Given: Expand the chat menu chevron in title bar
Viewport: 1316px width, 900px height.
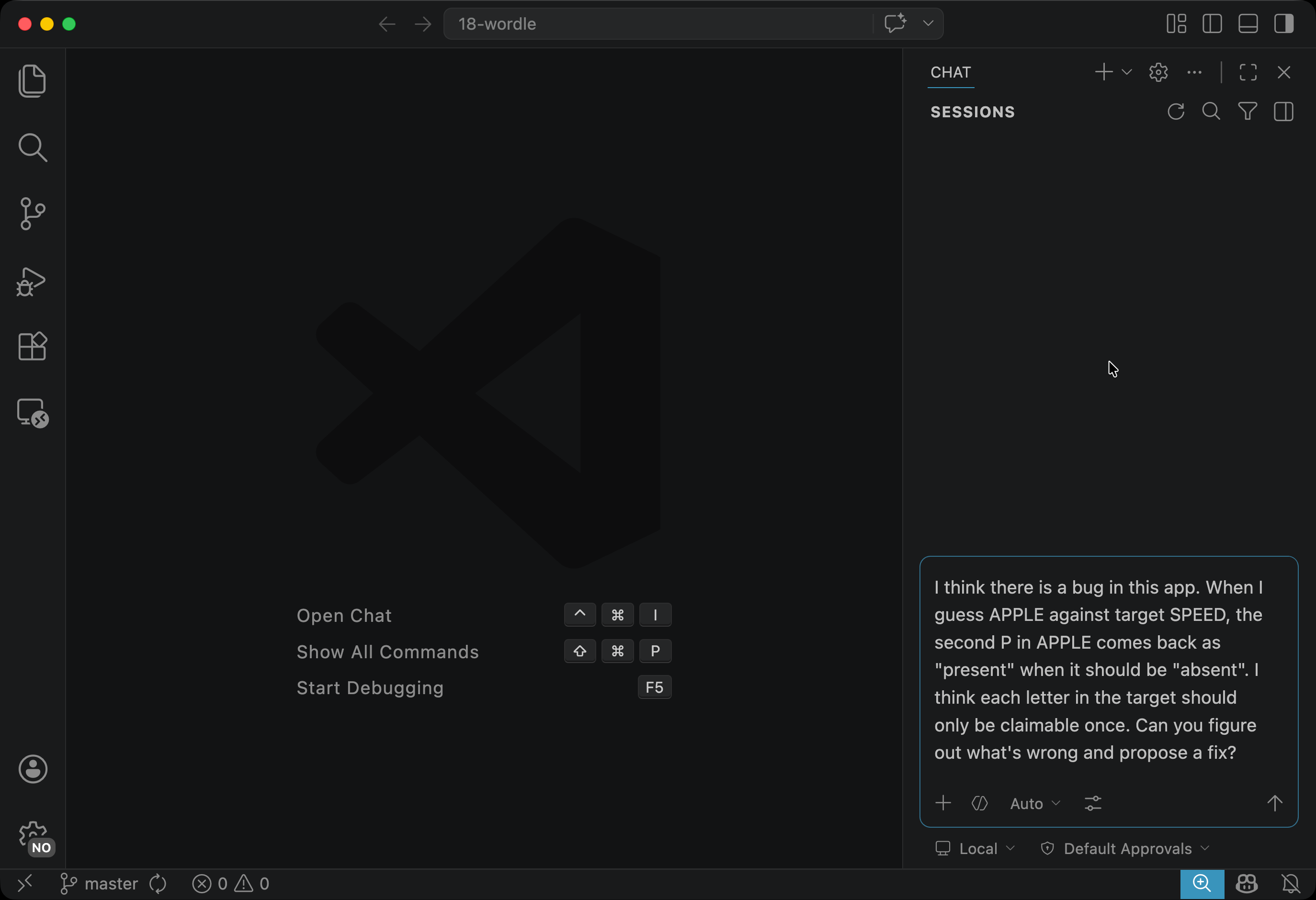Looking at the screenshot, I should [x=928, y=23].
